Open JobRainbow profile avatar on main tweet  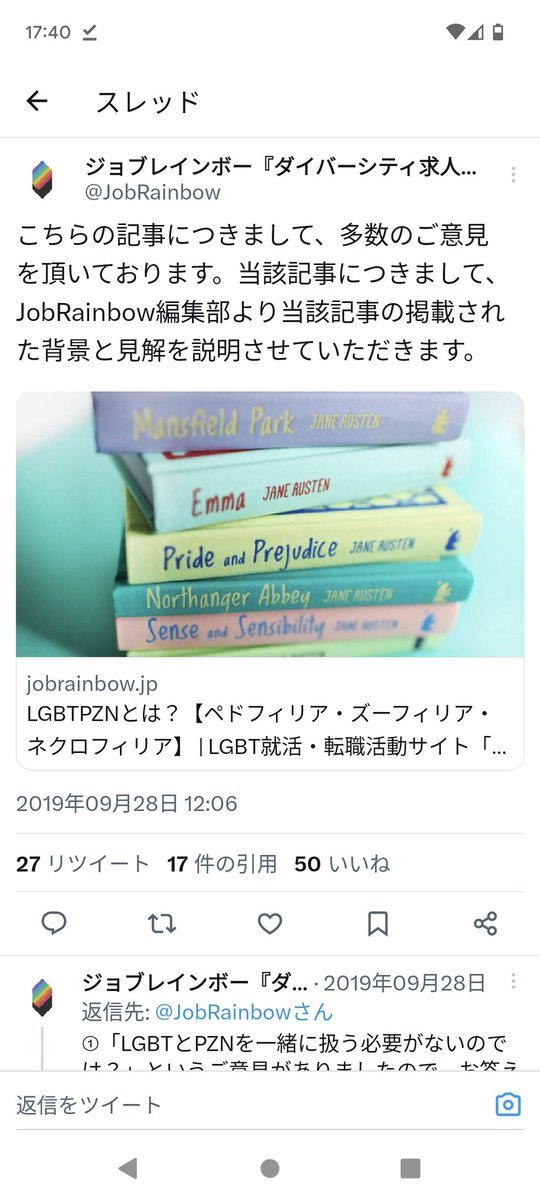[42, 178]
